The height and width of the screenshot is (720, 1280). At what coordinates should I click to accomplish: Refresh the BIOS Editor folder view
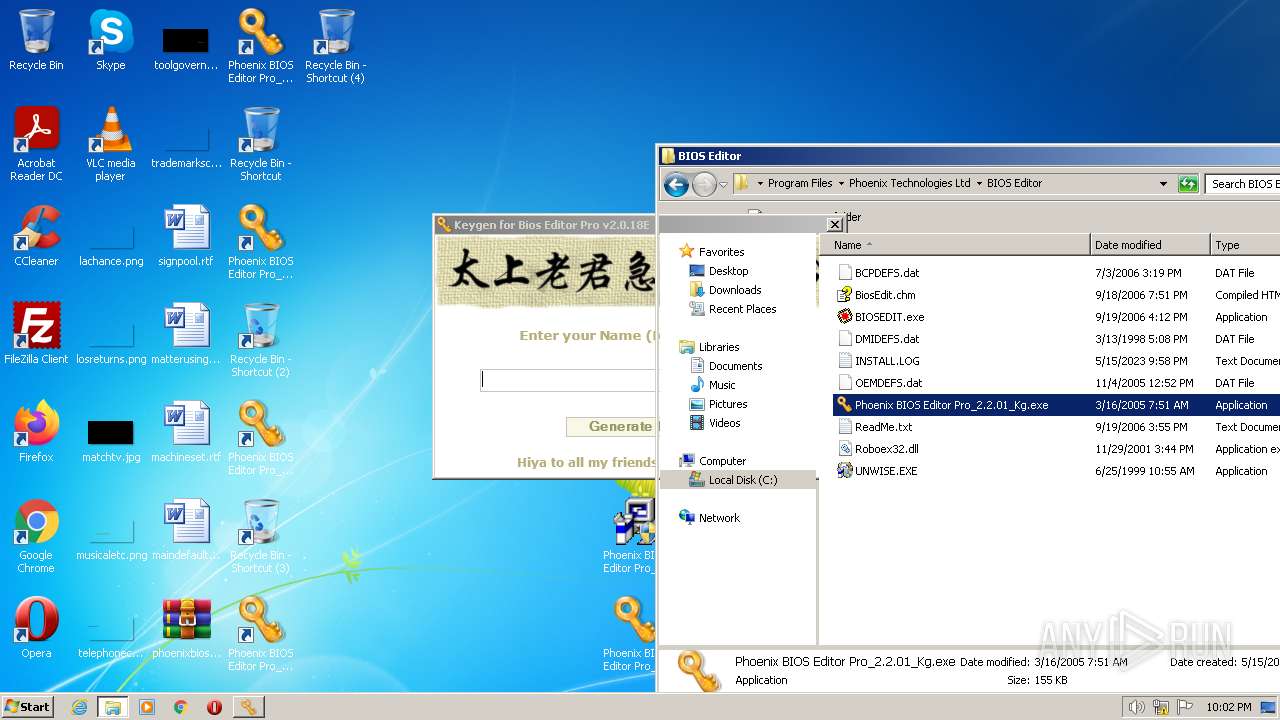coord(1188,184)
